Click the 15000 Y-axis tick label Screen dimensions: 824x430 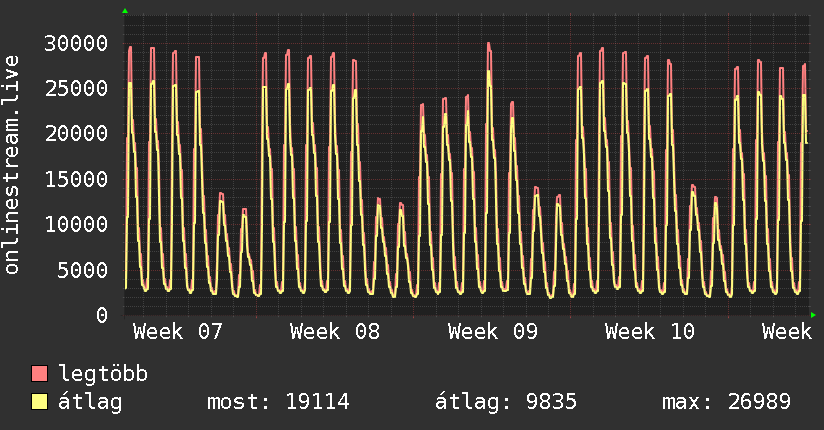(x=78, y=179)
